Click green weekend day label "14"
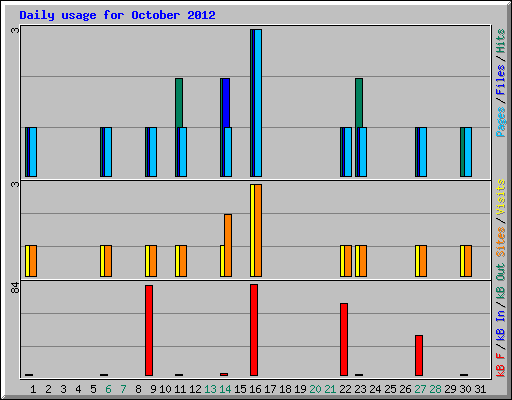Viewport: 512px width, 400px height. [225, 389]
